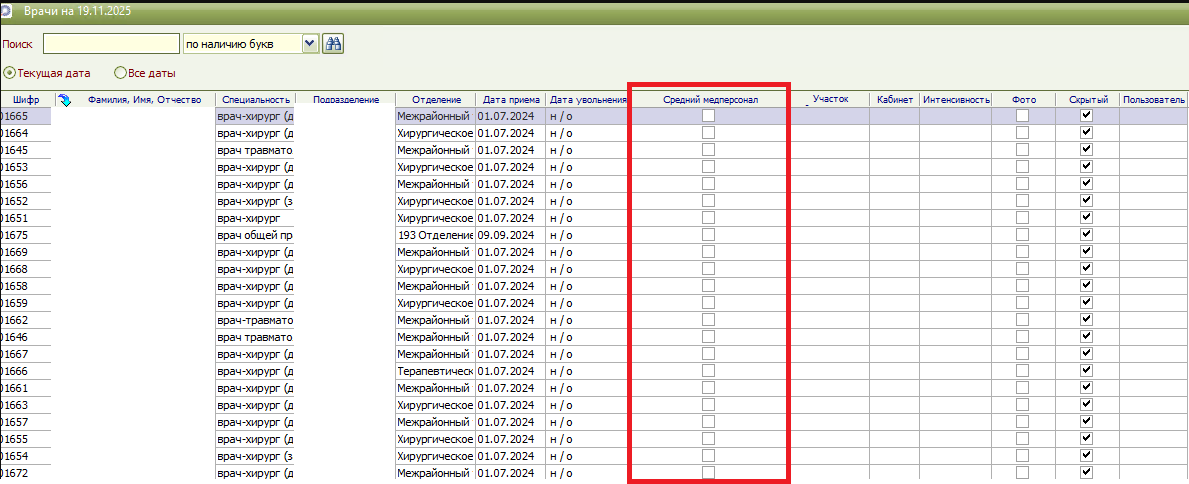Select the "Все даты" radio button
1189x484 pixels.
[121, 73]
